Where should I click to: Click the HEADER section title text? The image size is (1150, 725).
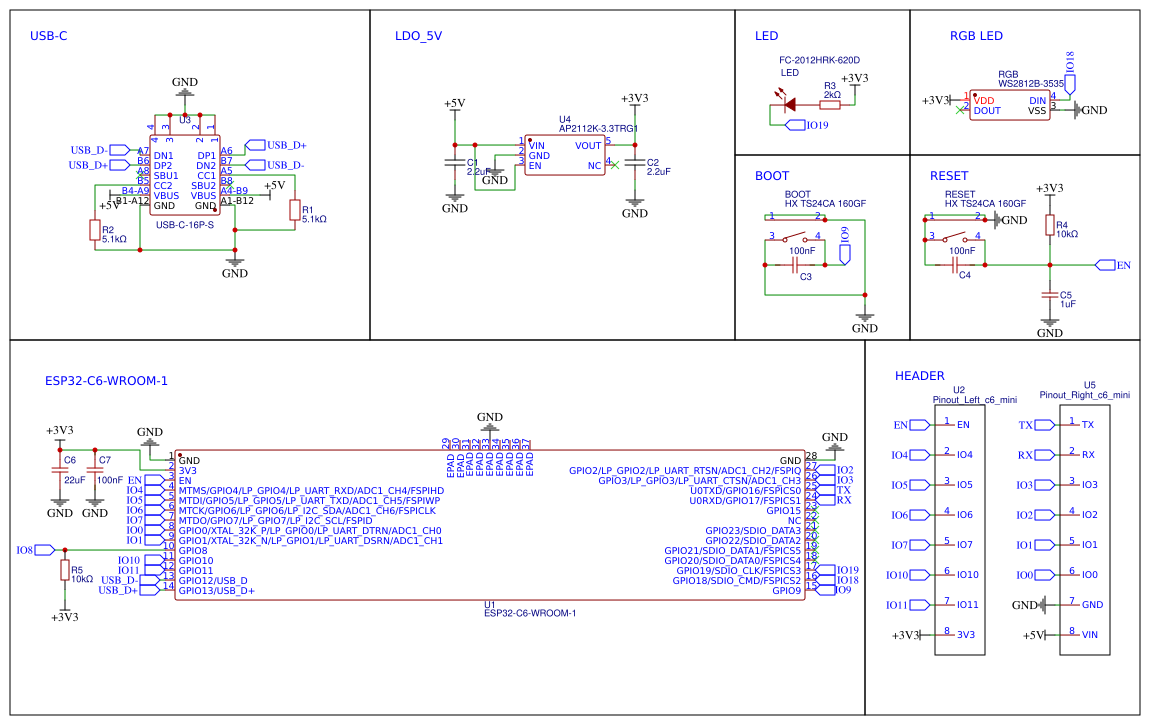(921, 376)
